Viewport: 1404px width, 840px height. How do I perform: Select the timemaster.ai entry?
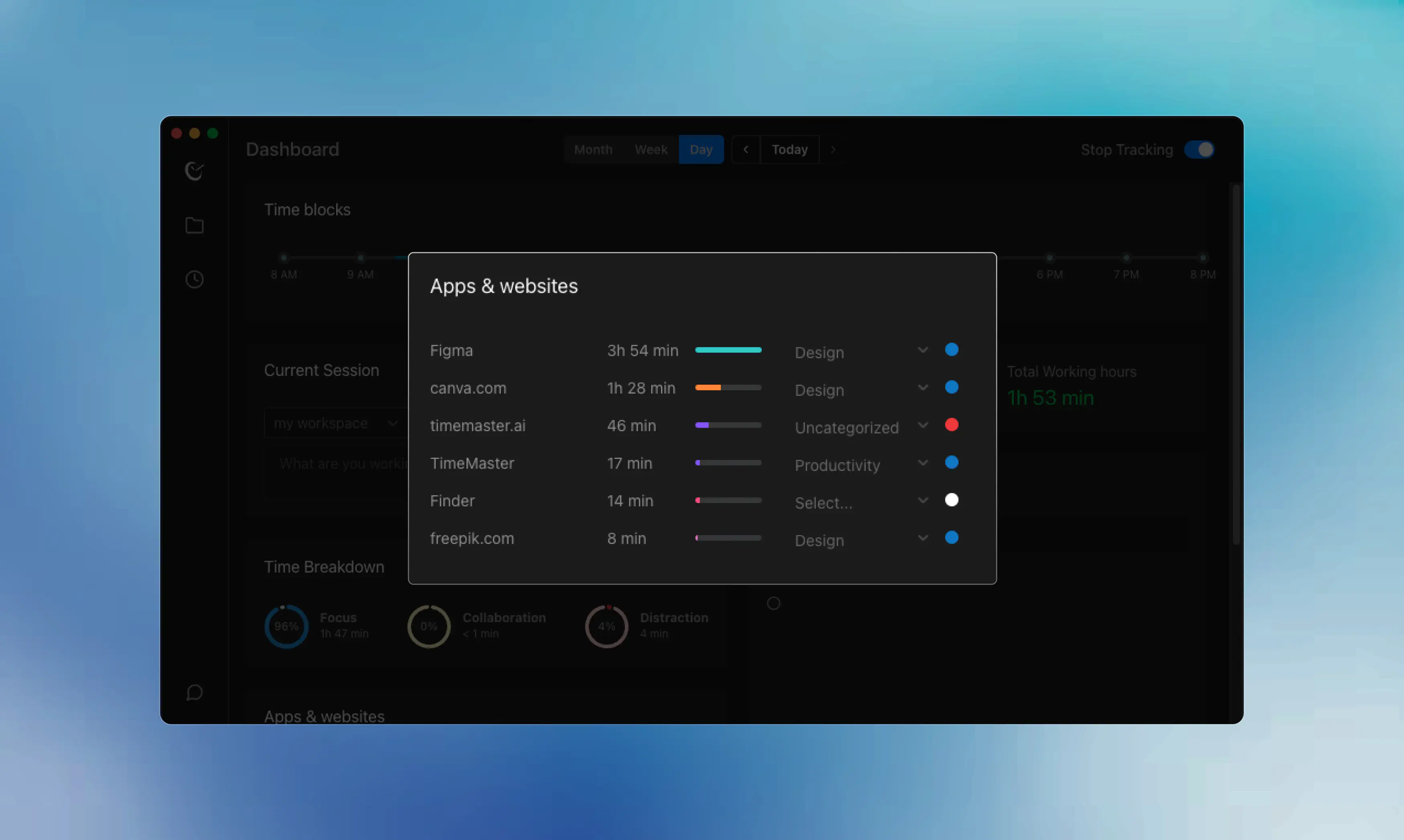(478, 426)
